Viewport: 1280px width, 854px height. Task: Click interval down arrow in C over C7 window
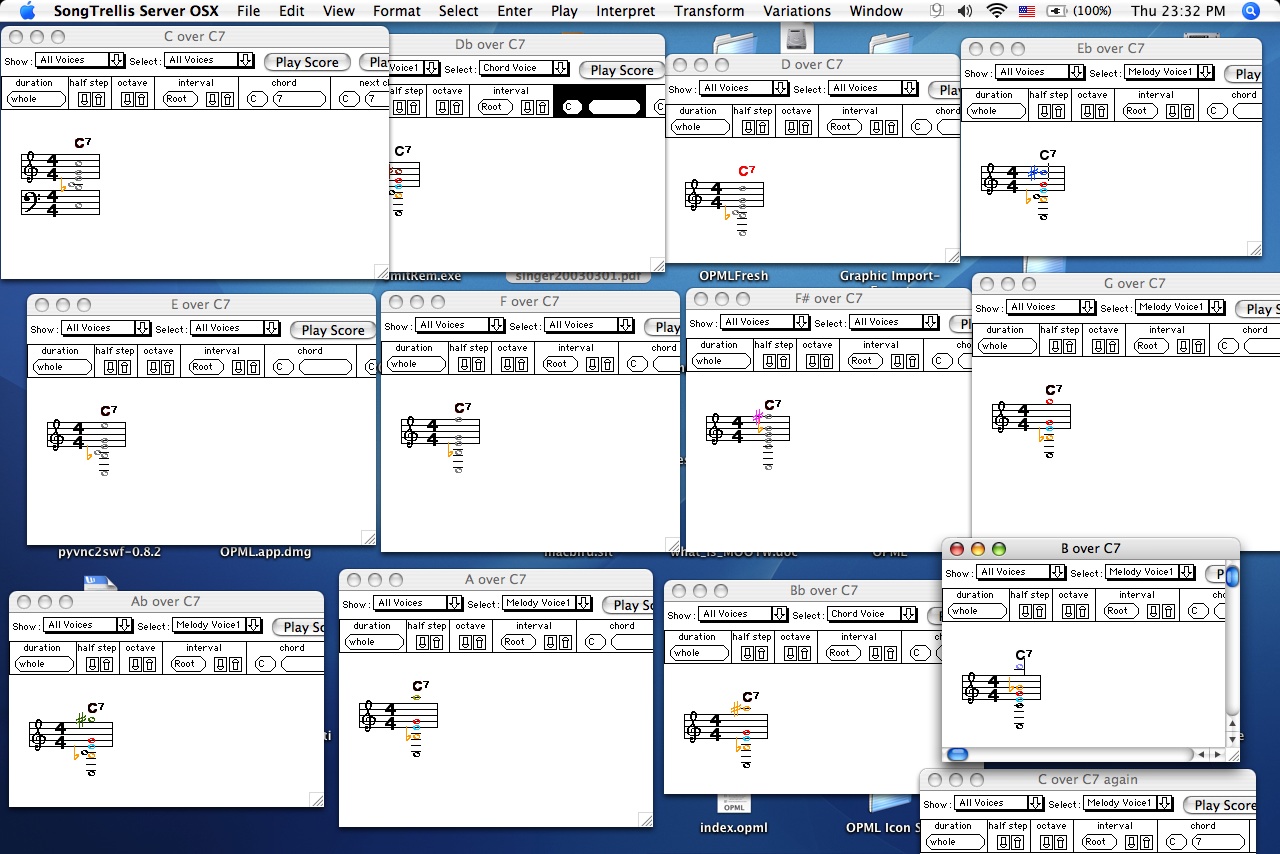tap(214, 99)
